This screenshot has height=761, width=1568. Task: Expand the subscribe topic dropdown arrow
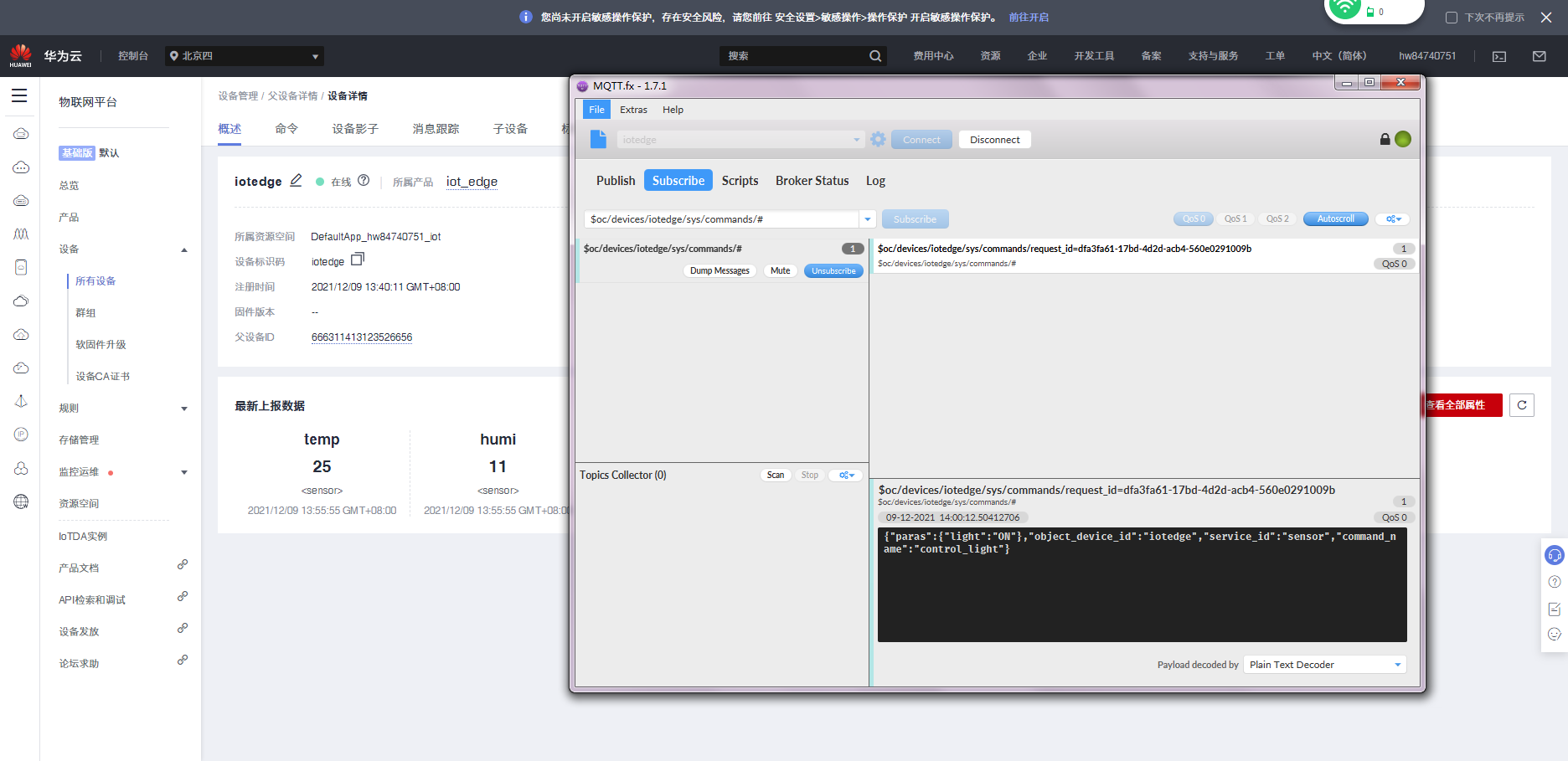868,219
